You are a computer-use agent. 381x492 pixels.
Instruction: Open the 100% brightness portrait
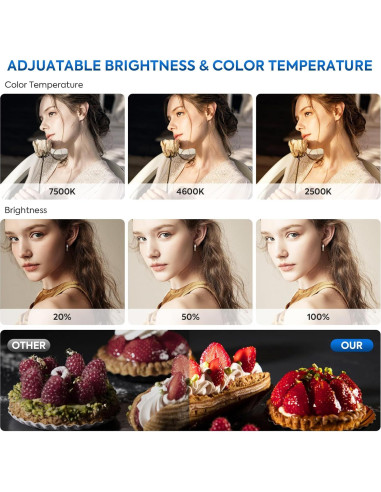point(318,272)
